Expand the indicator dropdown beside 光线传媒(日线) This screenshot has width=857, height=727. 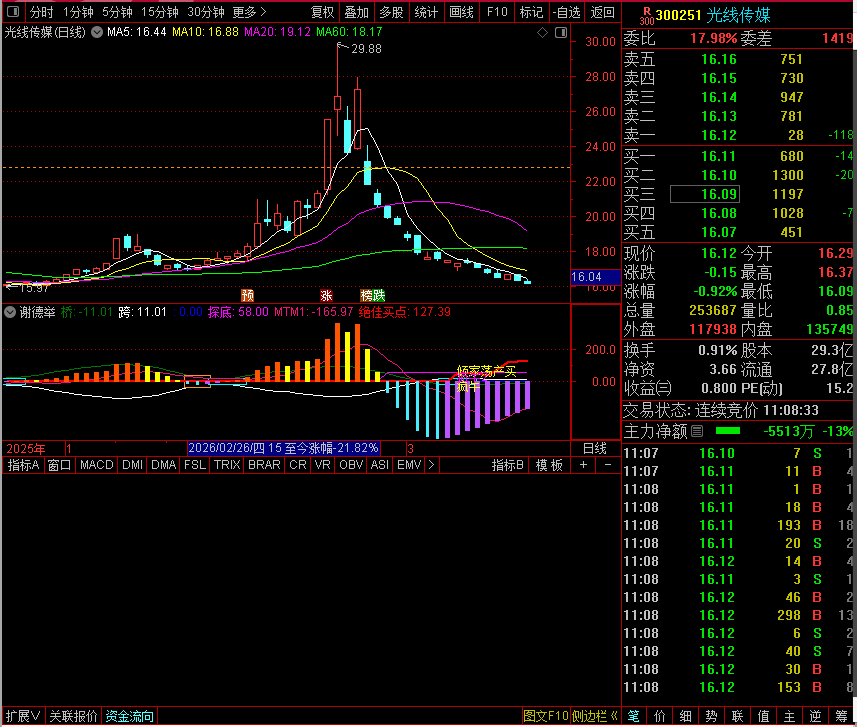96,32
